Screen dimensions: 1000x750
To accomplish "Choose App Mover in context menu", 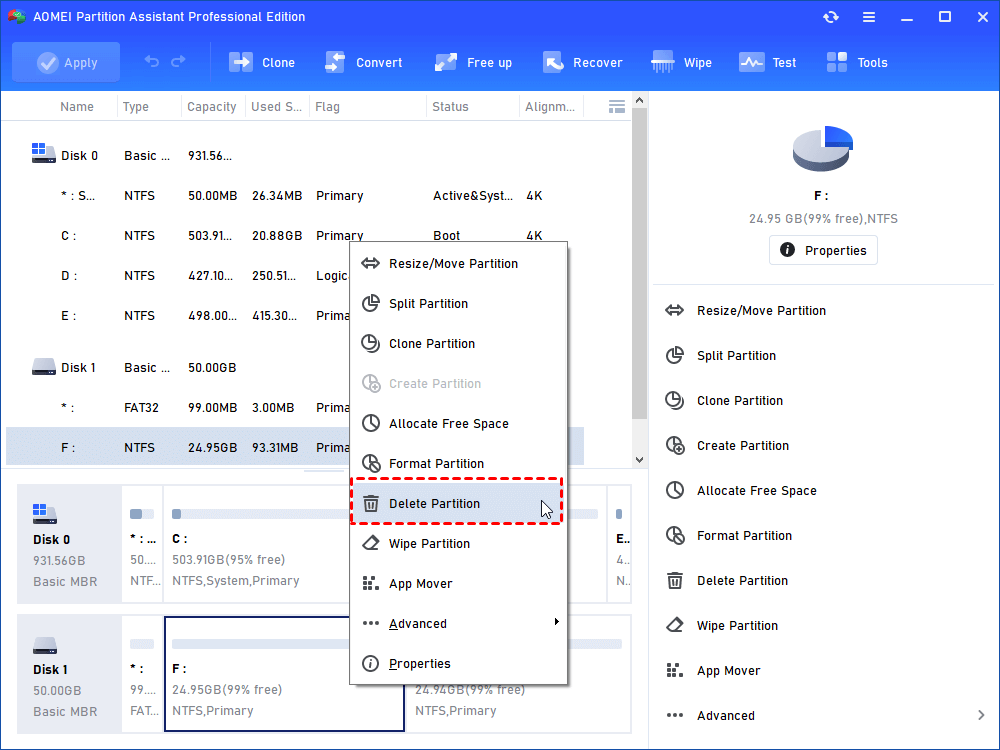I will tap(459, 584).
